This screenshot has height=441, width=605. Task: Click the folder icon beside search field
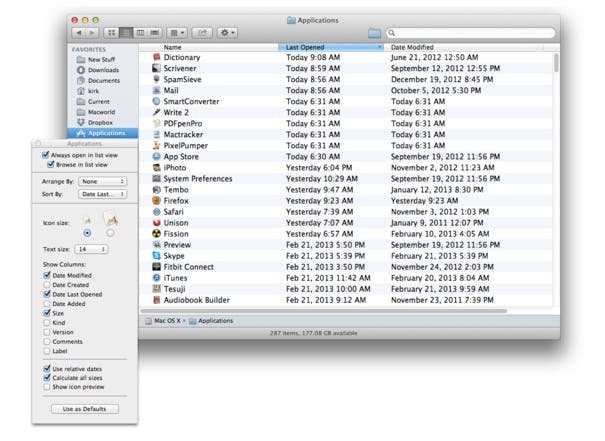pyautogui.click(x=374, y=33)
